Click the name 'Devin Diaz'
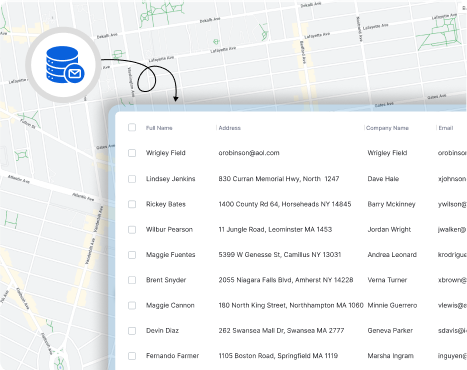Viewport: 467px width, 370px height. [x=162, y=331]
